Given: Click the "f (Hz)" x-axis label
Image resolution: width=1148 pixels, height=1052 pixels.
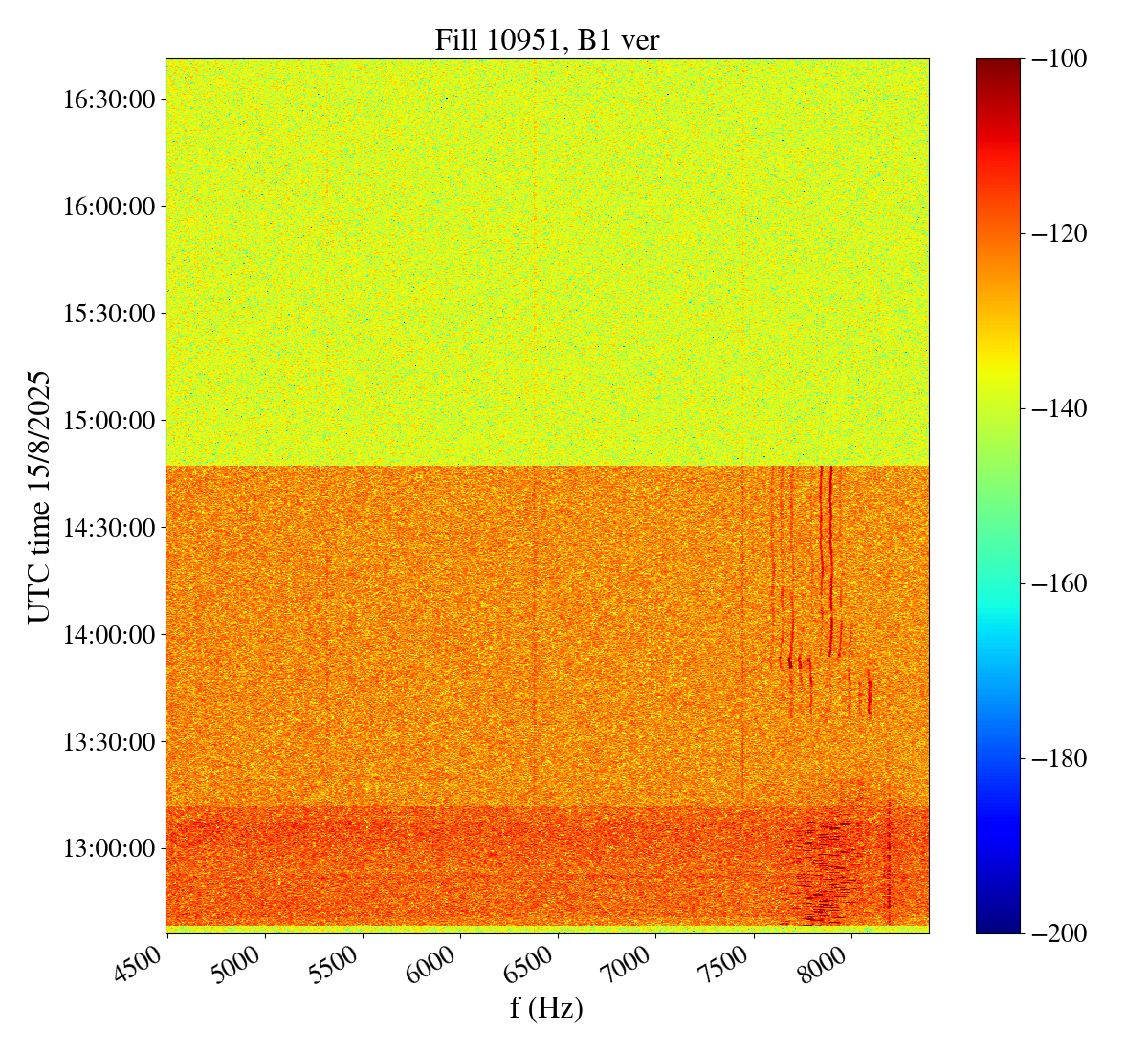Looking at the screenshot, I should click(546, 1007).
